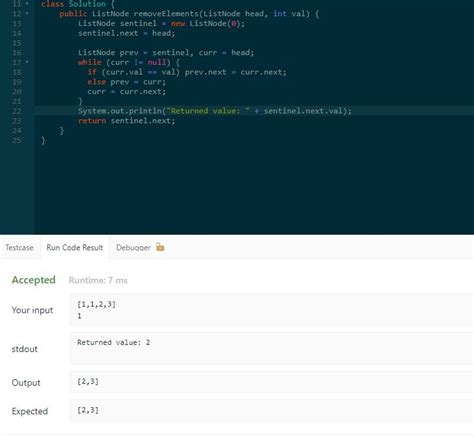Click the Output label
Screen dimensions: 474x437
click(x=26, y=382)
